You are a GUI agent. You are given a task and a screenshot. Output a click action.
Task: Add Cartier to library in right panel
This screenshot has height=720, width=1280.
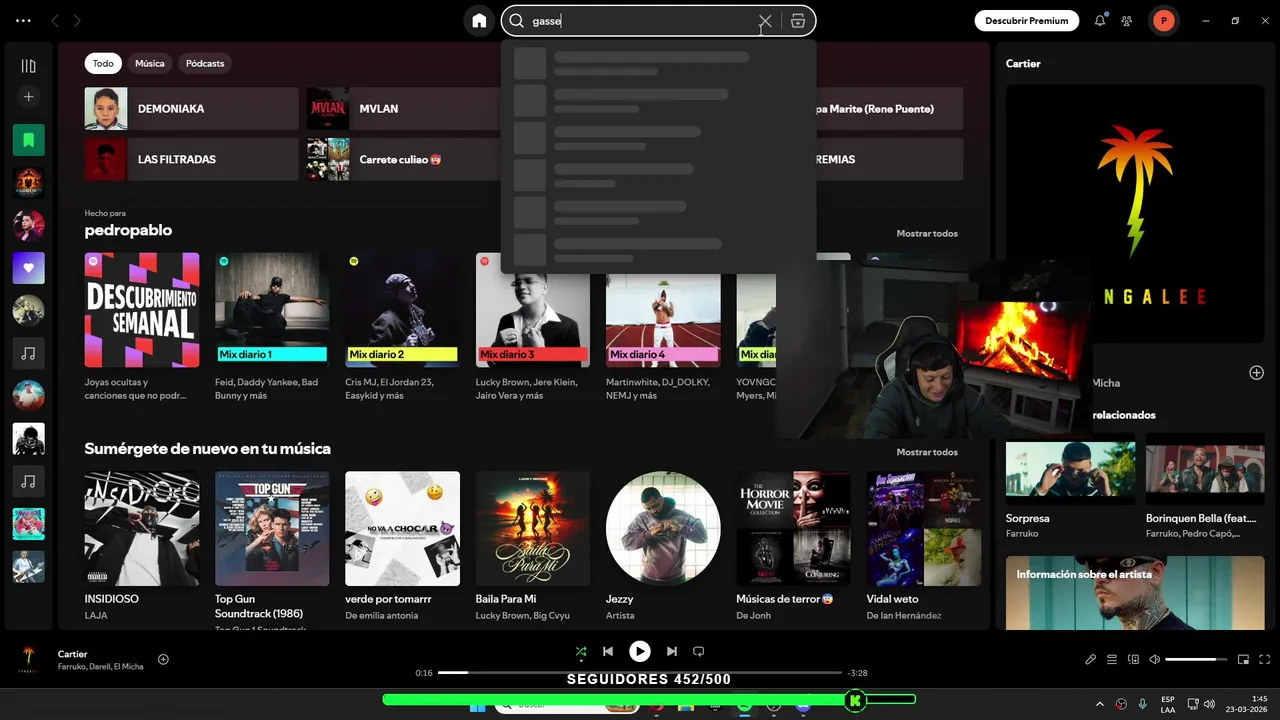(1256, 372)
